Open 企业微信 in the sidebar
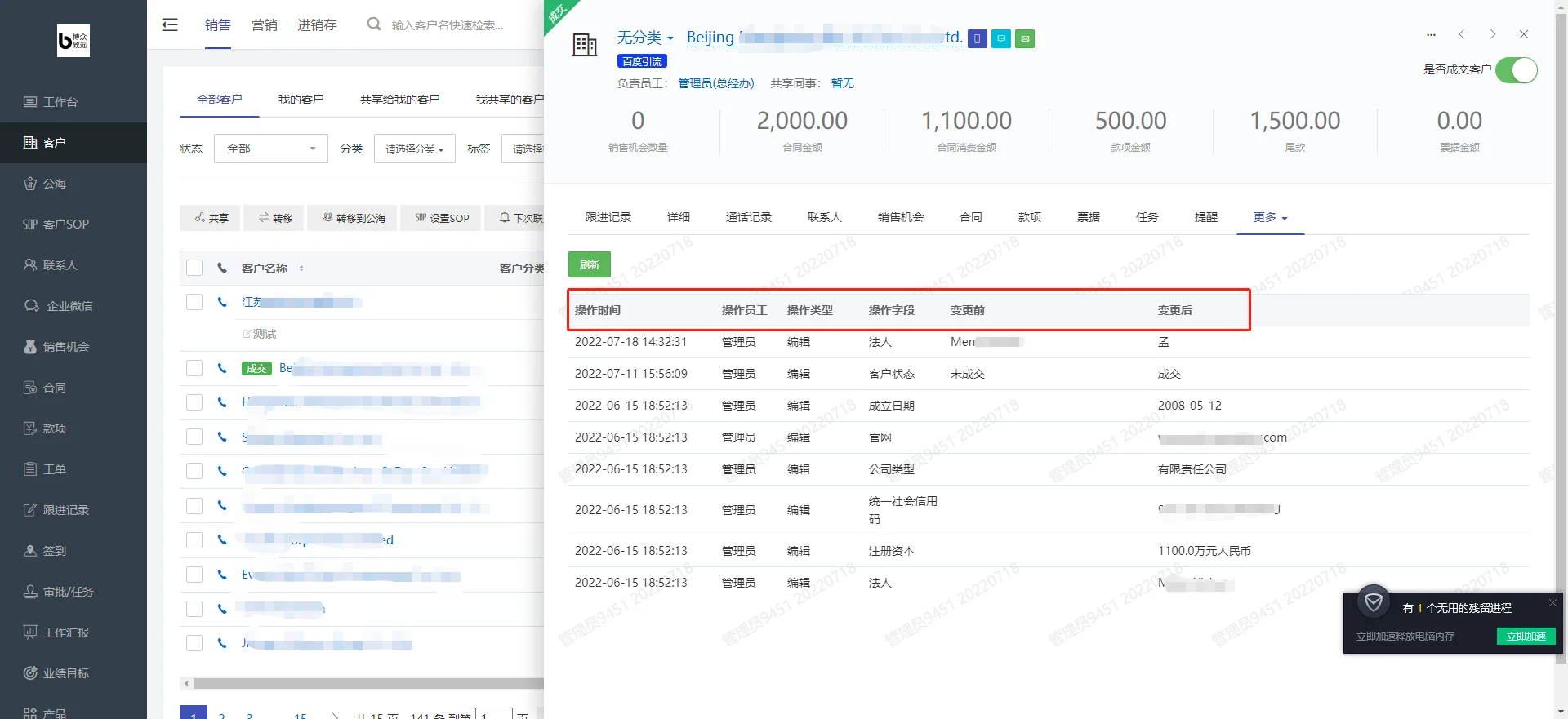Image resolution: width=1568 pixels, height=719 pixels. tap(73, 306)
